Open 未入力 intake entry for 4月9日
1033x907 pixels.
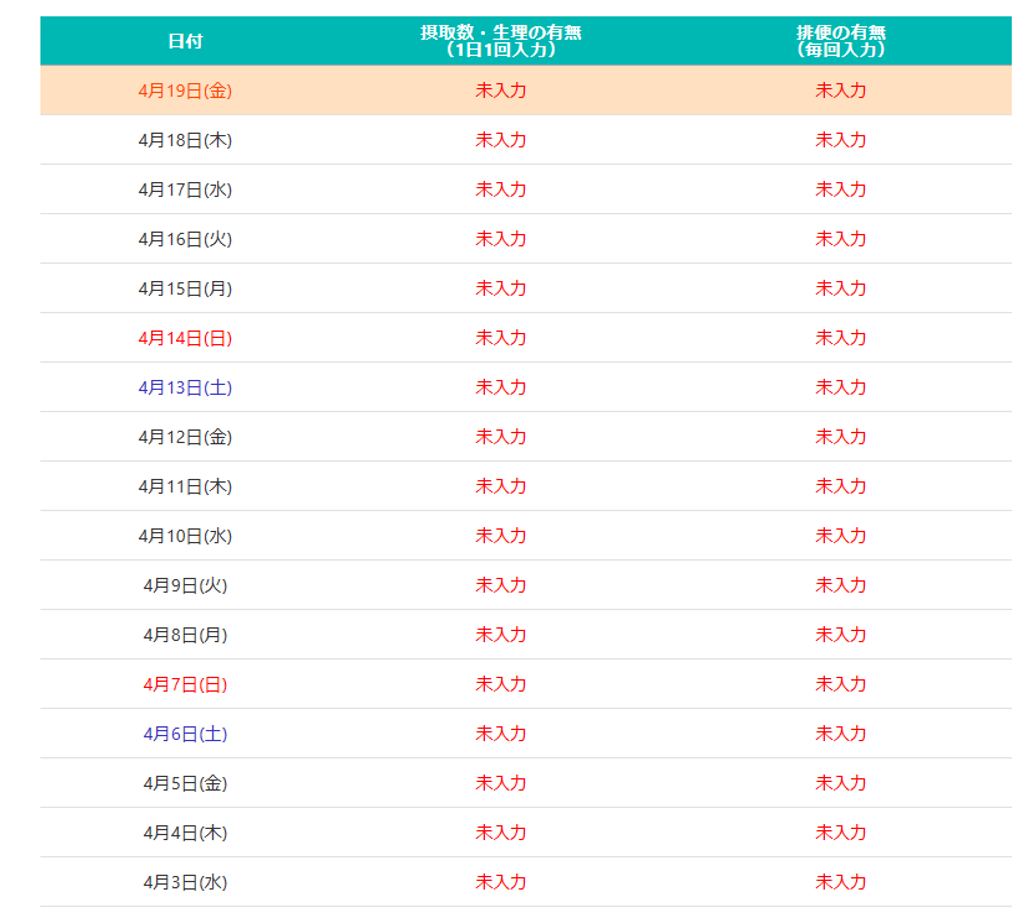tap(501, 585)
